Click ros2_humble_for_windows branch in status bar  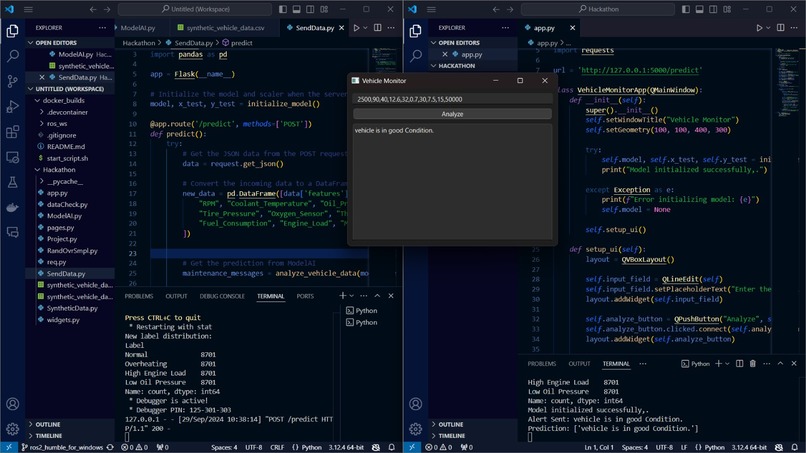click(x=62, y=447)
